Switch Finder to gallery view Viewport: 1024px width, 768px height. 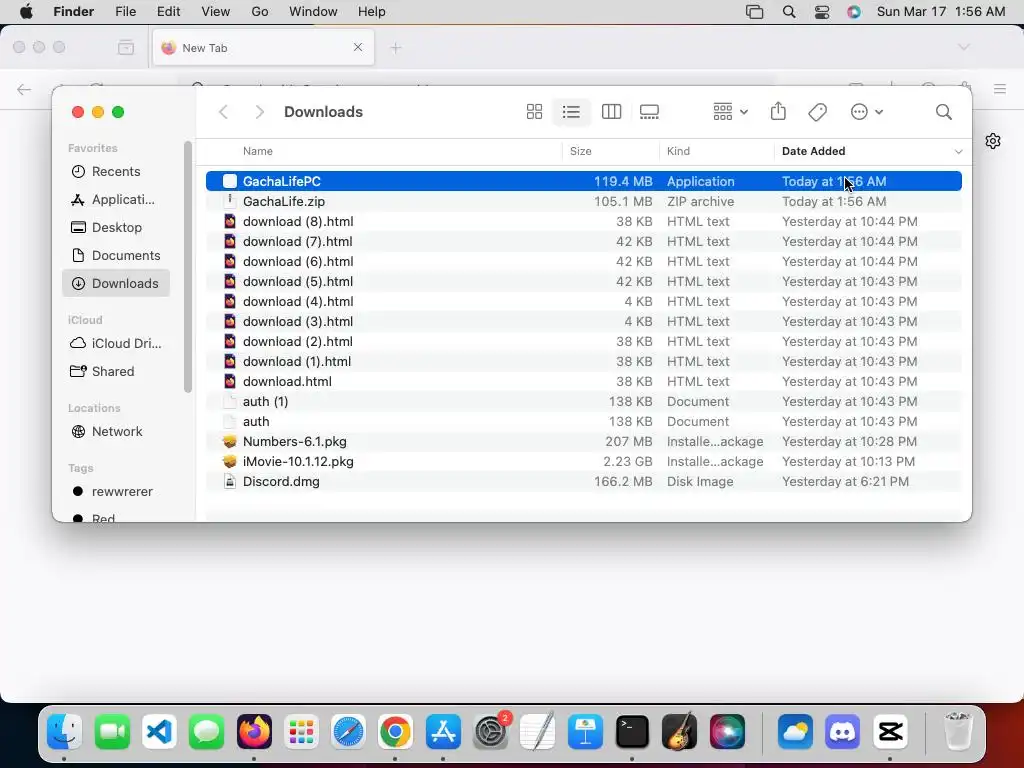(649, 112)
